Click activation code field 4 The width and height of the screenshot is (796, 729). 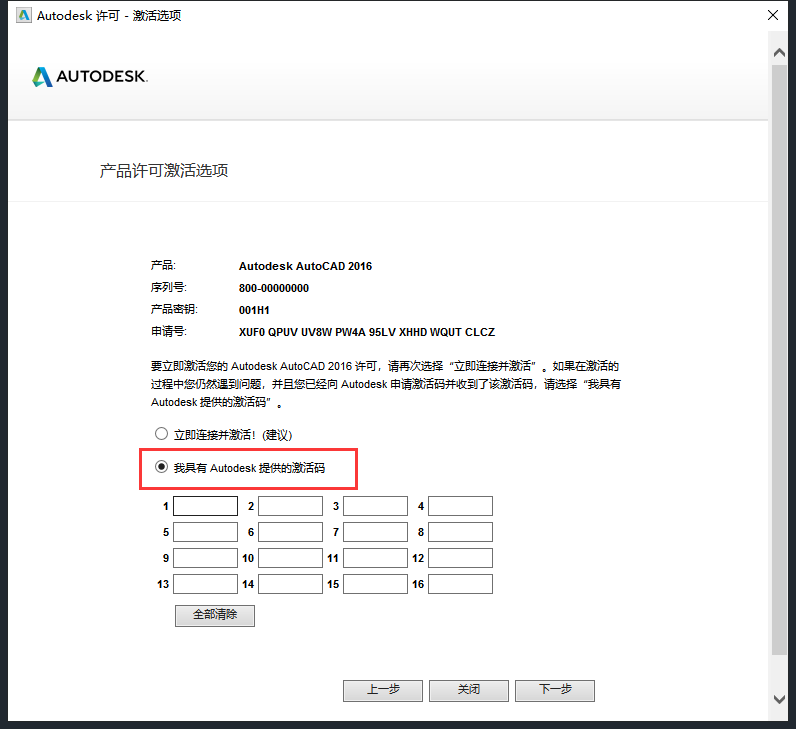460,506
